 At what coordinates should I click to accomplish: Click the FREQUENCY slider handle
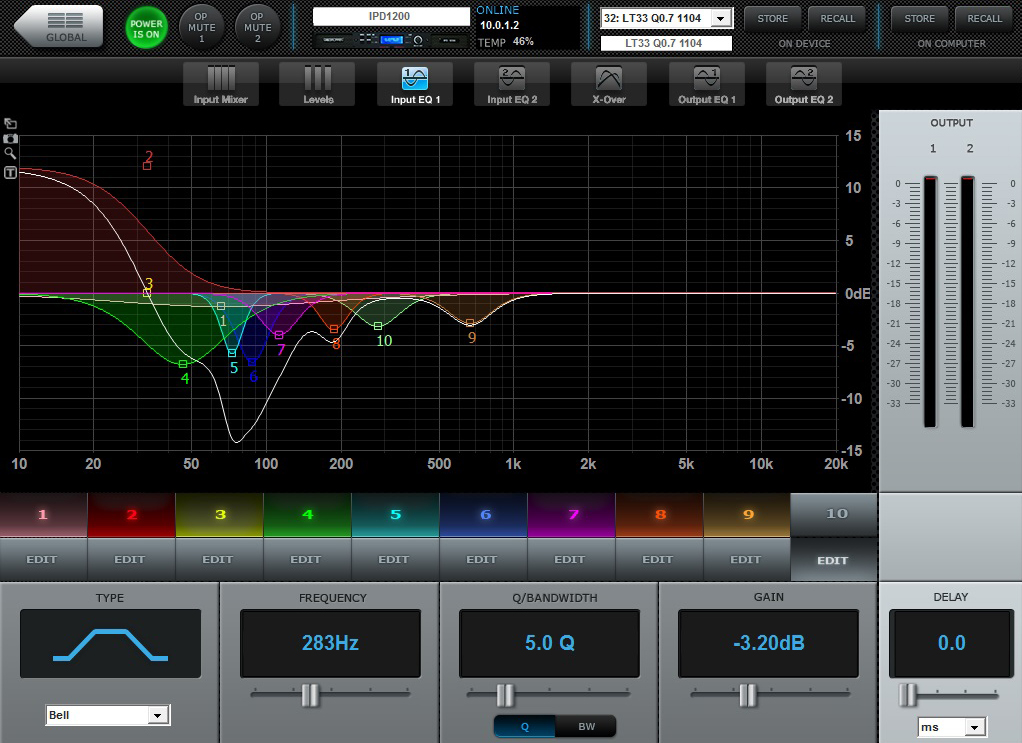tap(310, 695)
